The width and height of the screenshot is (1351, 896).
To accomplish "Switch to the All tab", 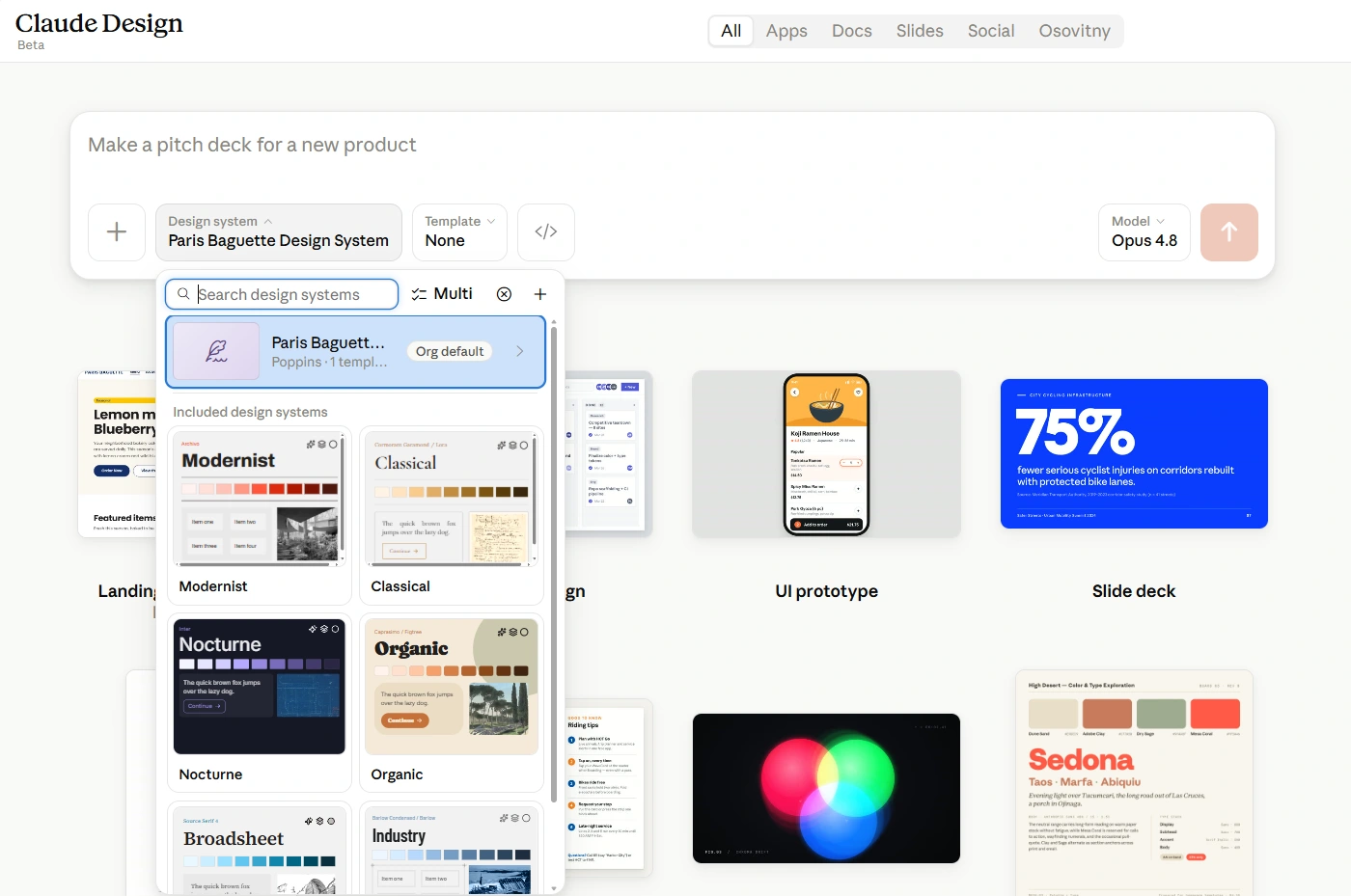I will click(x=731, y=31).
